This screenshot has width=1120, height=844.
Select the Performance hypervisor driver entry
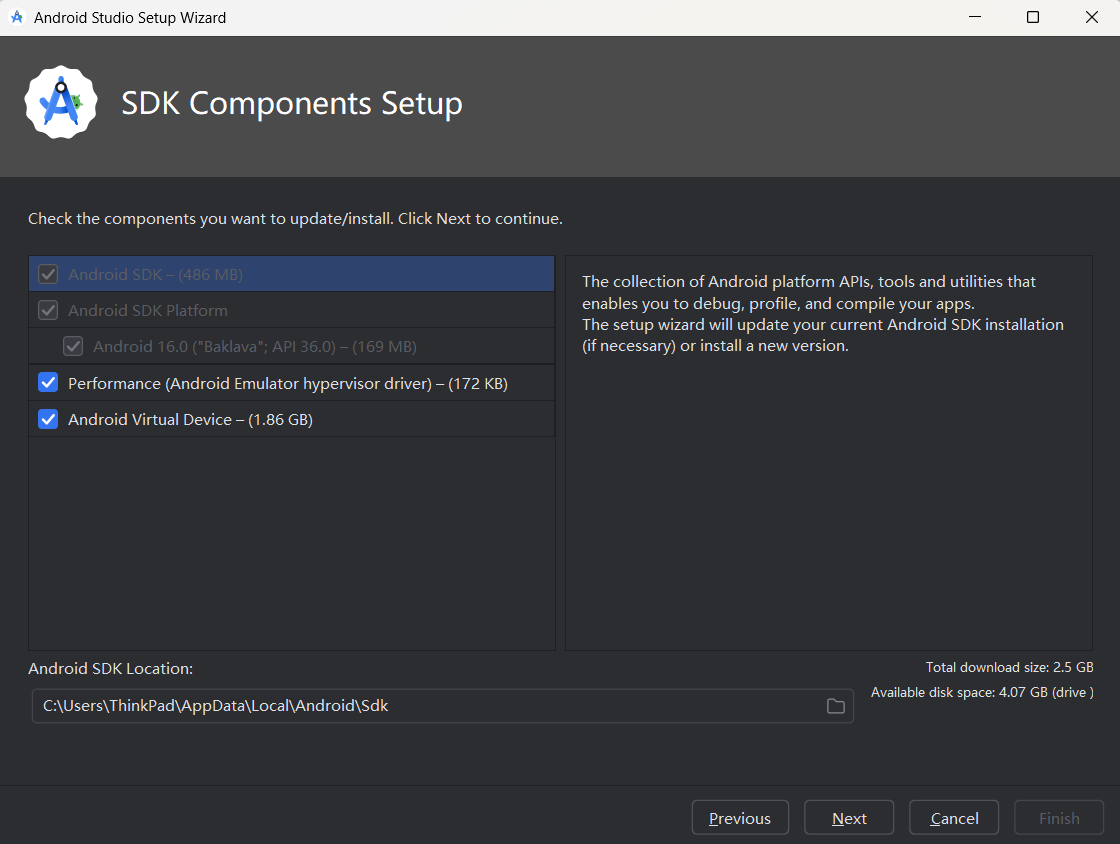coord(291,383)
